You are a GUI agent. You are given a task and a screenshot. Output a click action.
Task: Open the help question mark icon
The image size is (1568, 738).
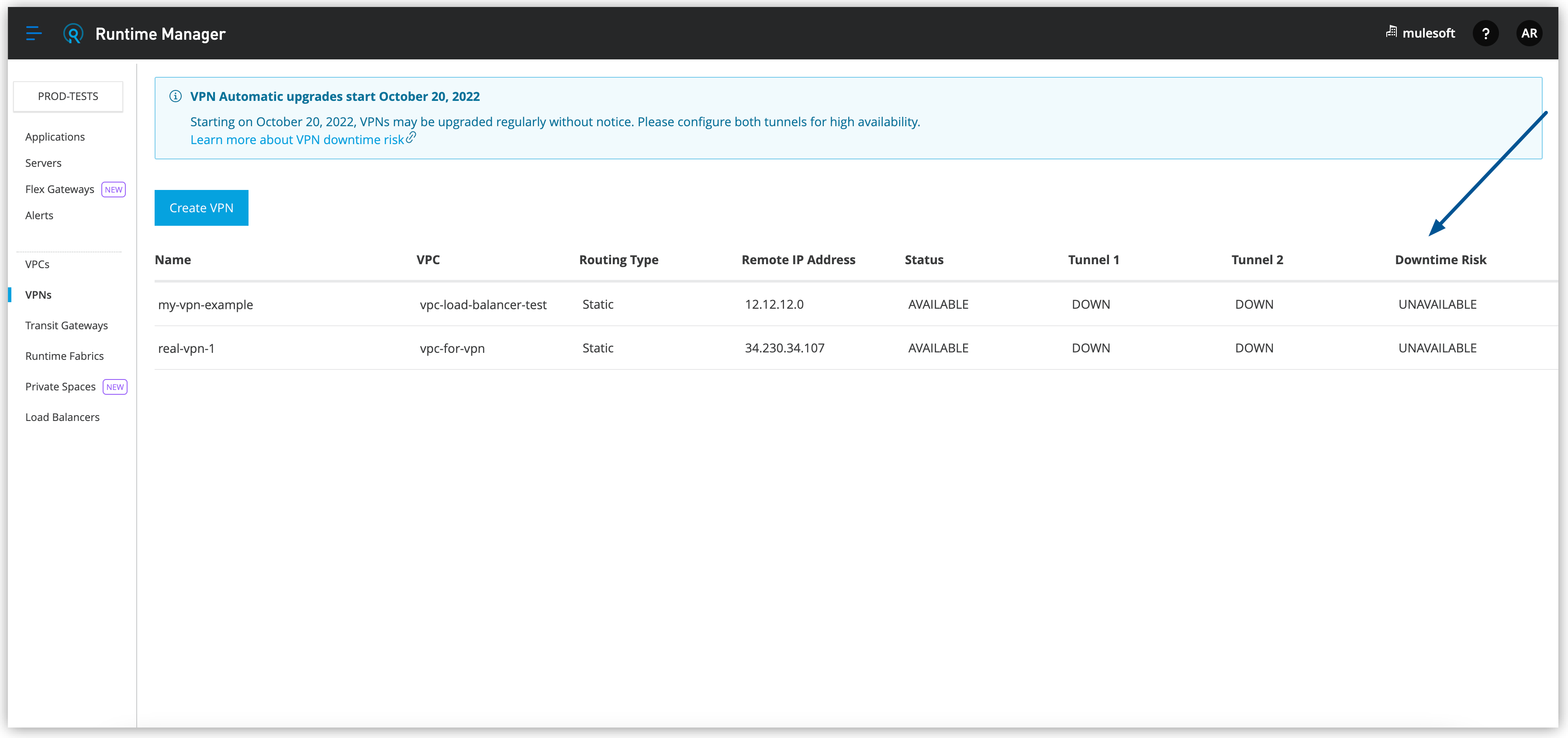1486,33
